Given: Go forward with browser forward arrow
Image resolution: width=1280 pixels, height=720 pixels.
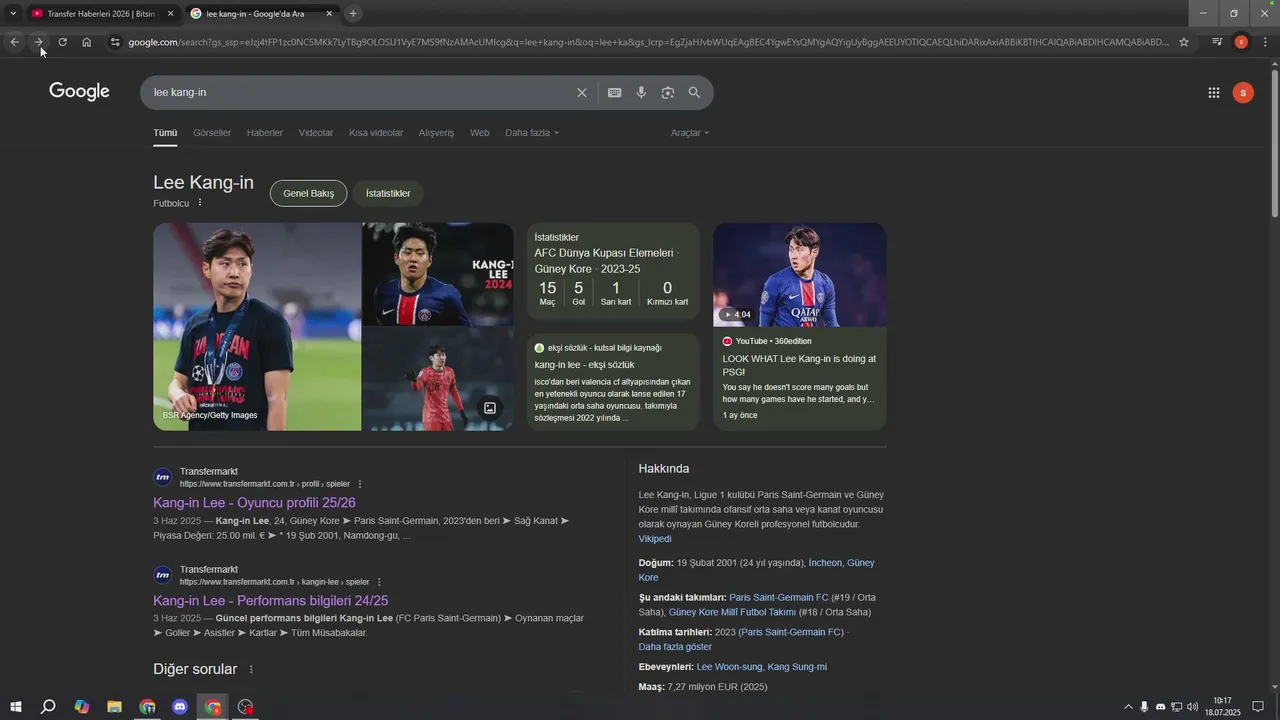Looking at the screenshot, I should 38,42.
